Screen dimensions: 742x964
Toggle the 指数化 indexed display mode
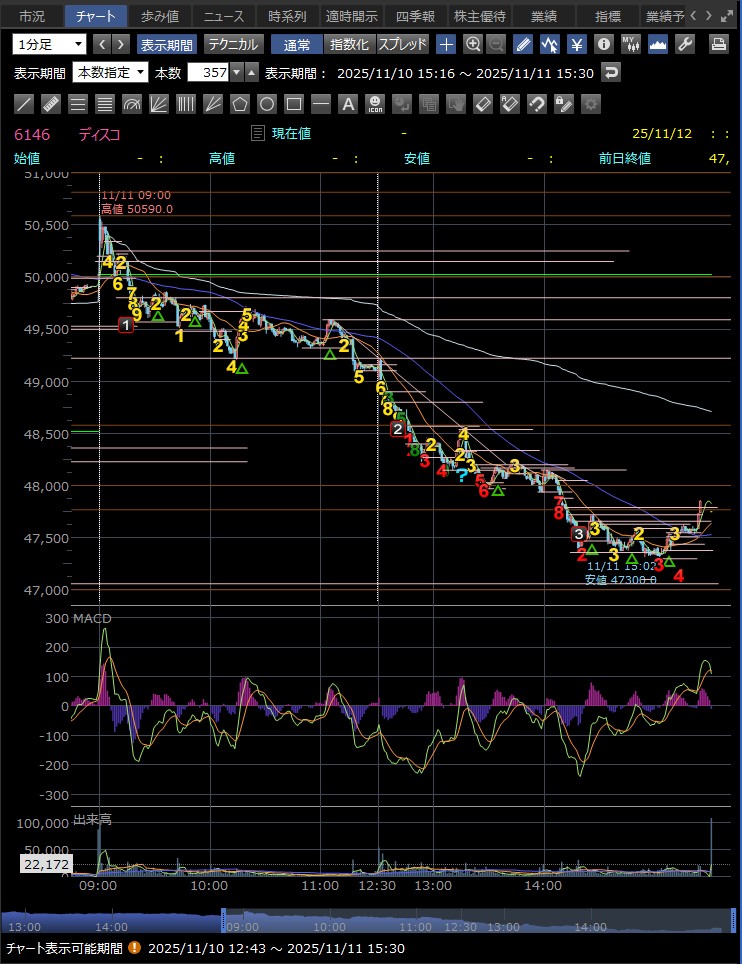349,44
